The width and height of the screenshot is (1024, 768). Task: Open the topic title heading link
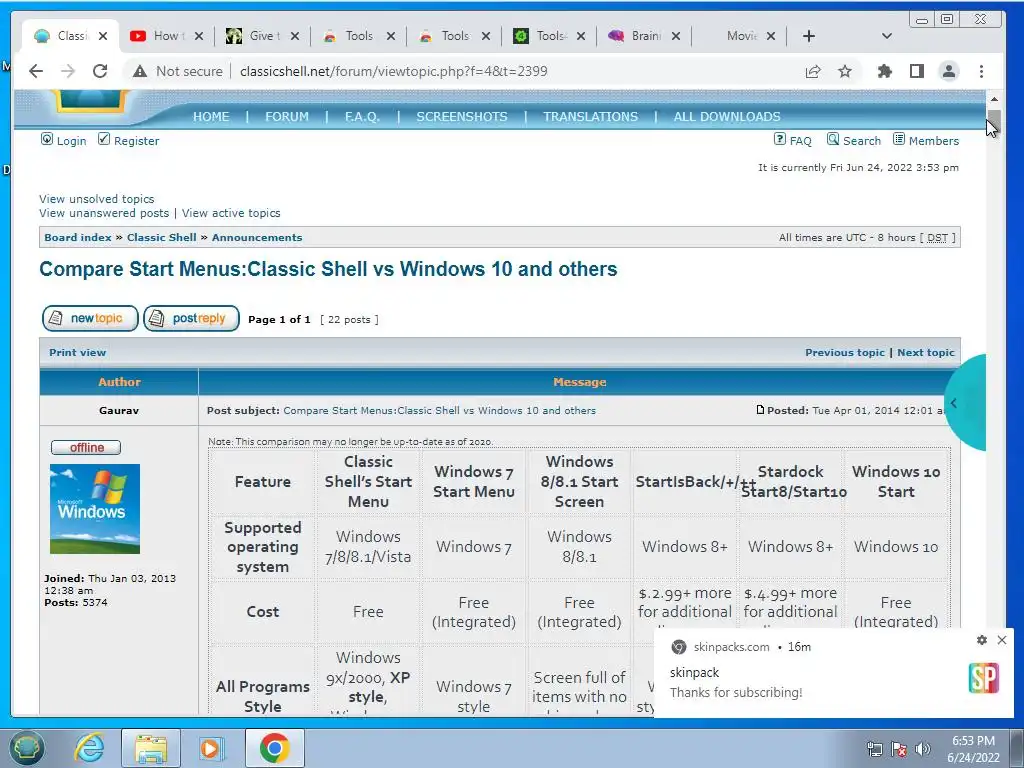pos(328,269)
